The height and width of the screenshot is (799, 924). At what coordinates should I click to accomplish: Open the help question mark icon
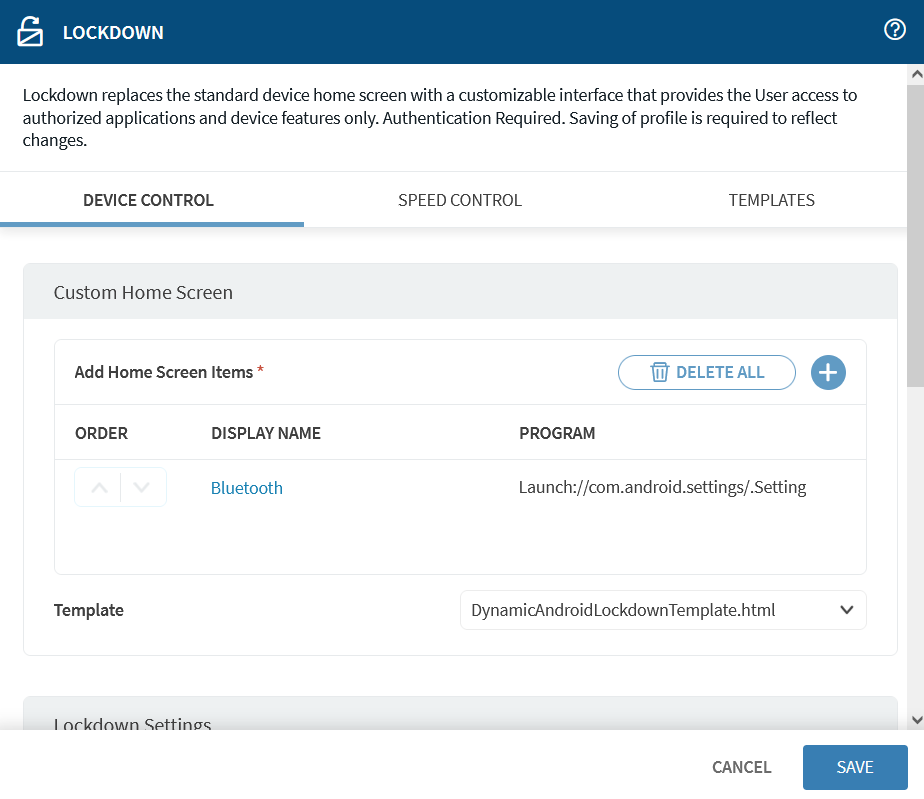(895, 30)
